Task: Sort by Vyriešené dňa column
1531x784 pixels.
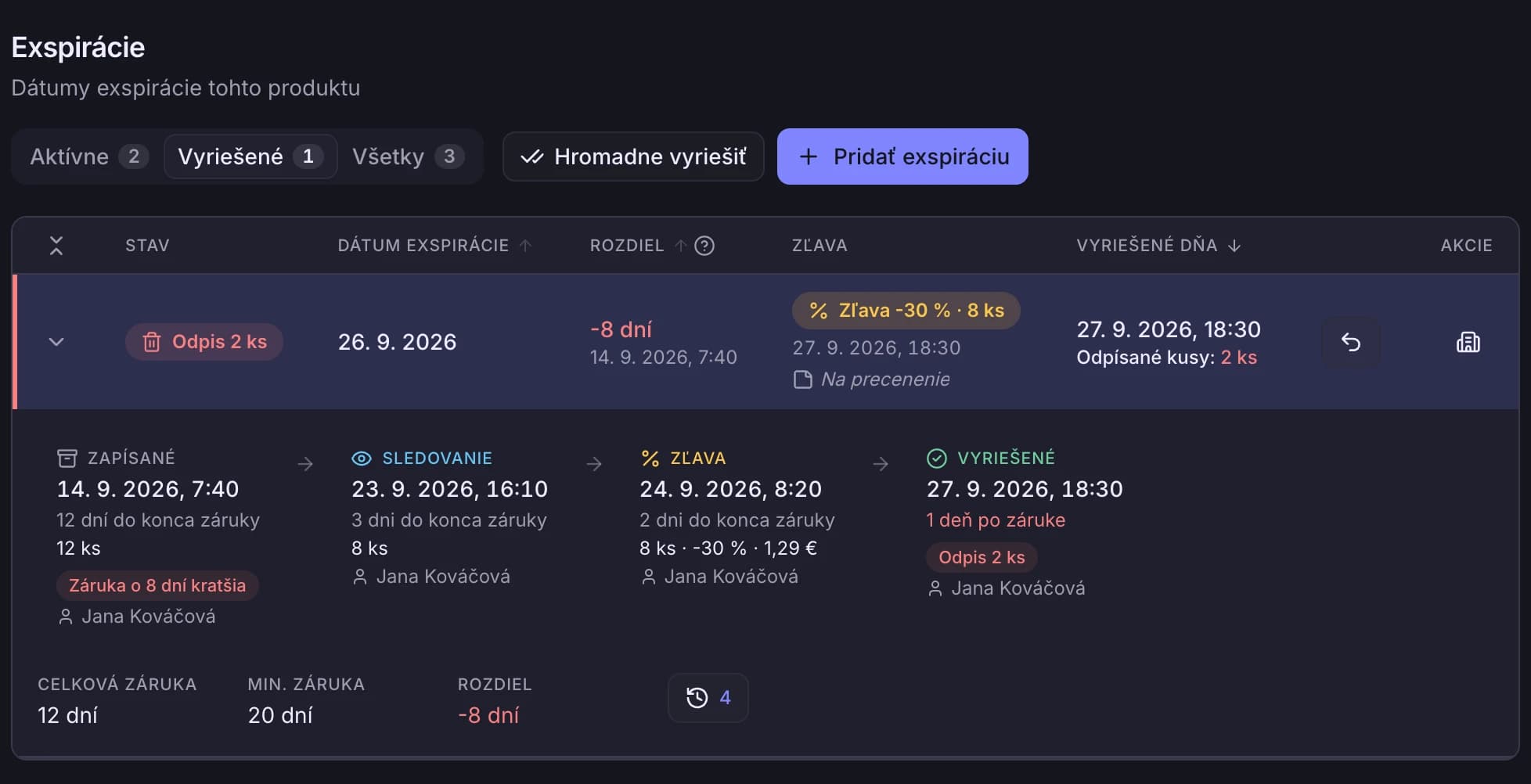Action: 1158,246
